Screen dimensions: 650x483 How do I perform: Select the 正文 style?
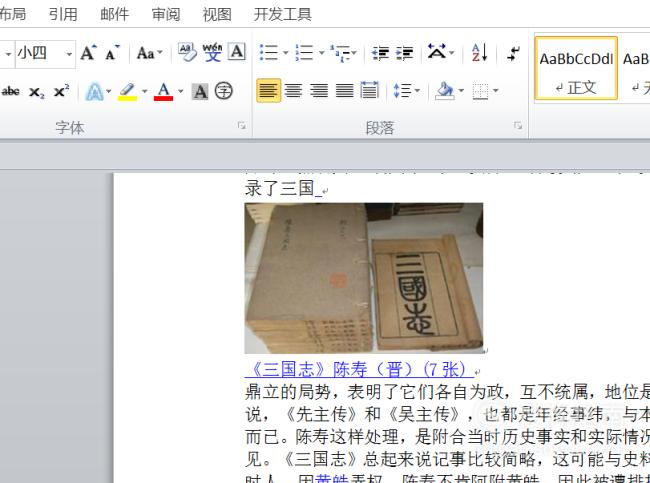pos(576,68)
